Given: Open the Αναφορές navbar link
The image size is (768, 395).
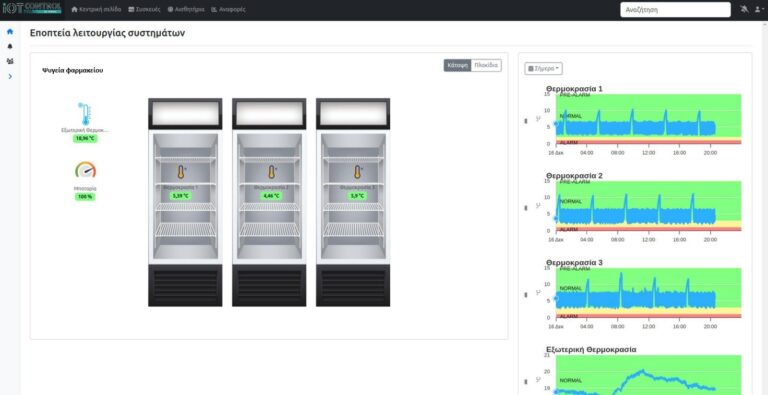Looking at the screenshot, I should pyautogui.click(x=228, y=9).
